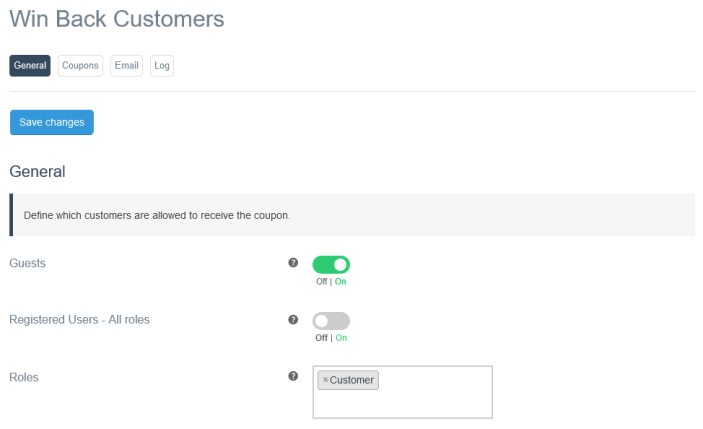The image size is (703, 429).
Task: Select the Customer tag text
Action: click(352, 380)
